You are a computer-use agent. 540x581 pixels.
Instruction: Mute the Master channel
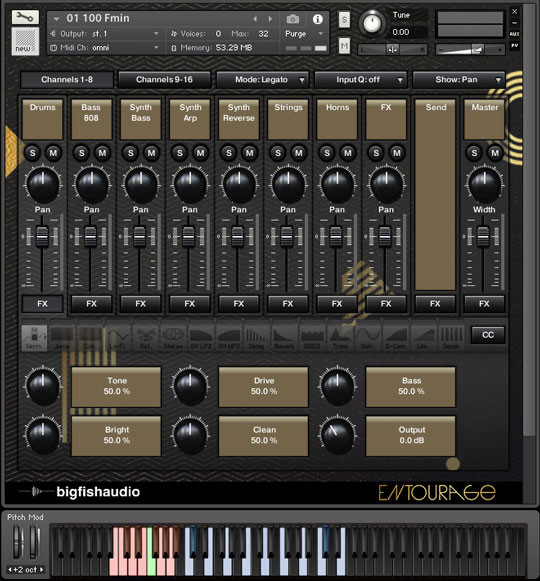495,153
